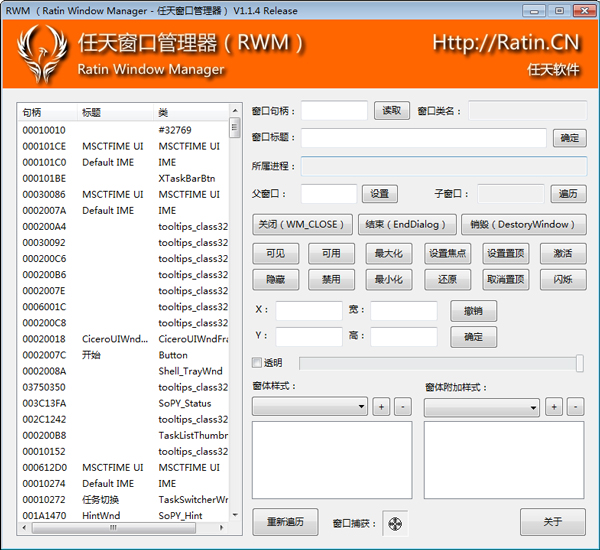Viewport: 600px width, 550px height.
Task: Click the Http://Ratin.CN banner link
Action: [x=506, y=42]
